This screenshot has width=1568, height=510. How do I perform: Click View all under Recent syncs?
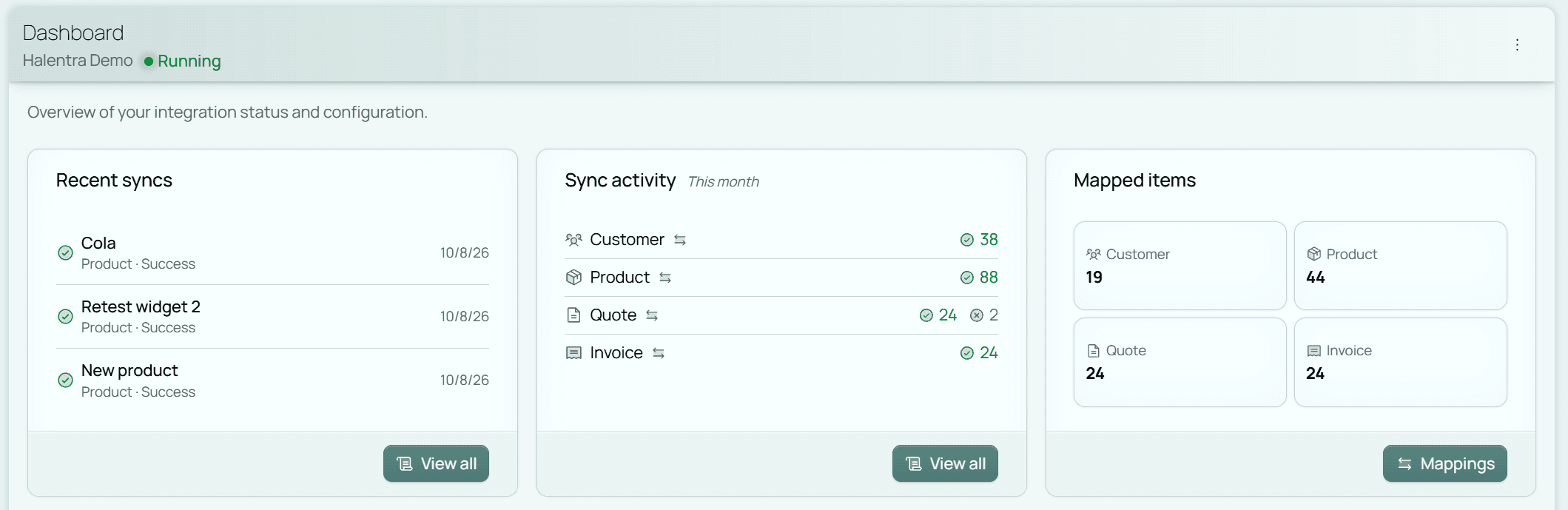436,463
